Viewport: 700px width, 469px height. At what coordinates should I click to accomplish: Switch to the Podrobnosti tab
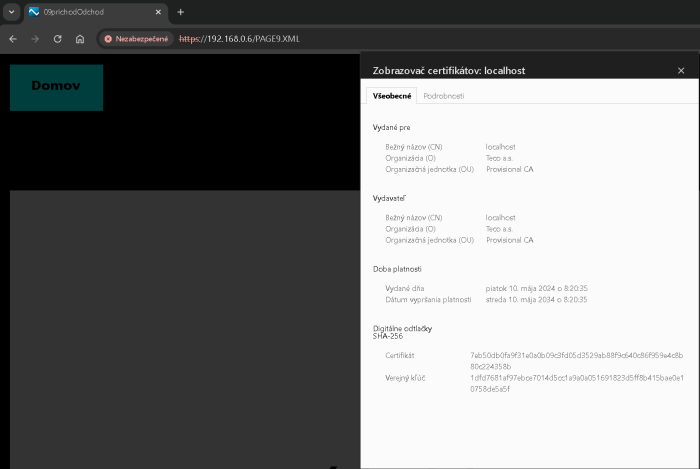click(443, 96)
